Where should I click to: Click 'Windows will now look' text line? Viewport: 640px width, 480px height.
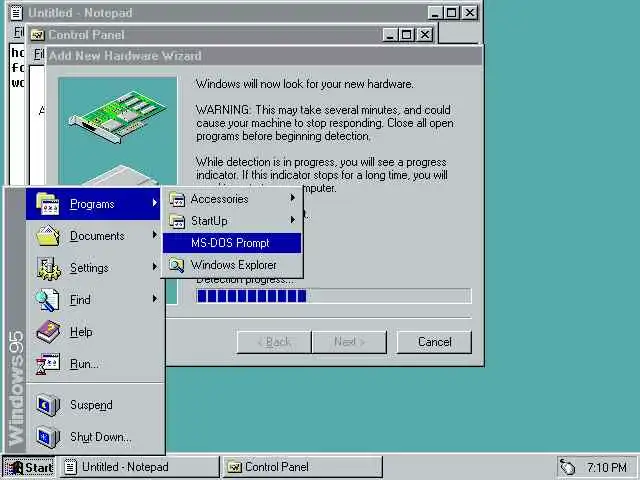[304, 84]
